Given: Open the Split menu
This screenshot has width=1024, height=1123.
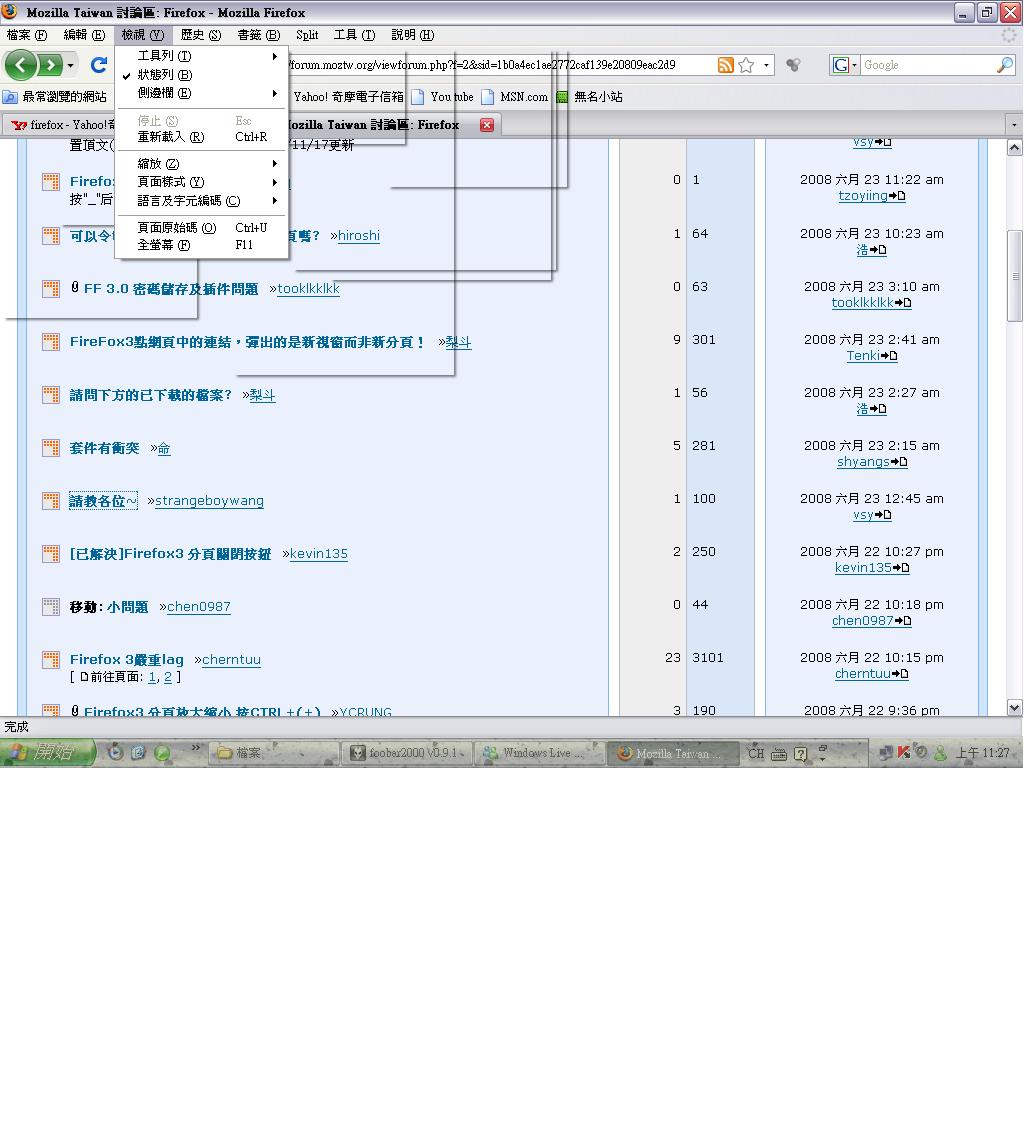Looking at the screenshot, I should [x=307, y=35].
